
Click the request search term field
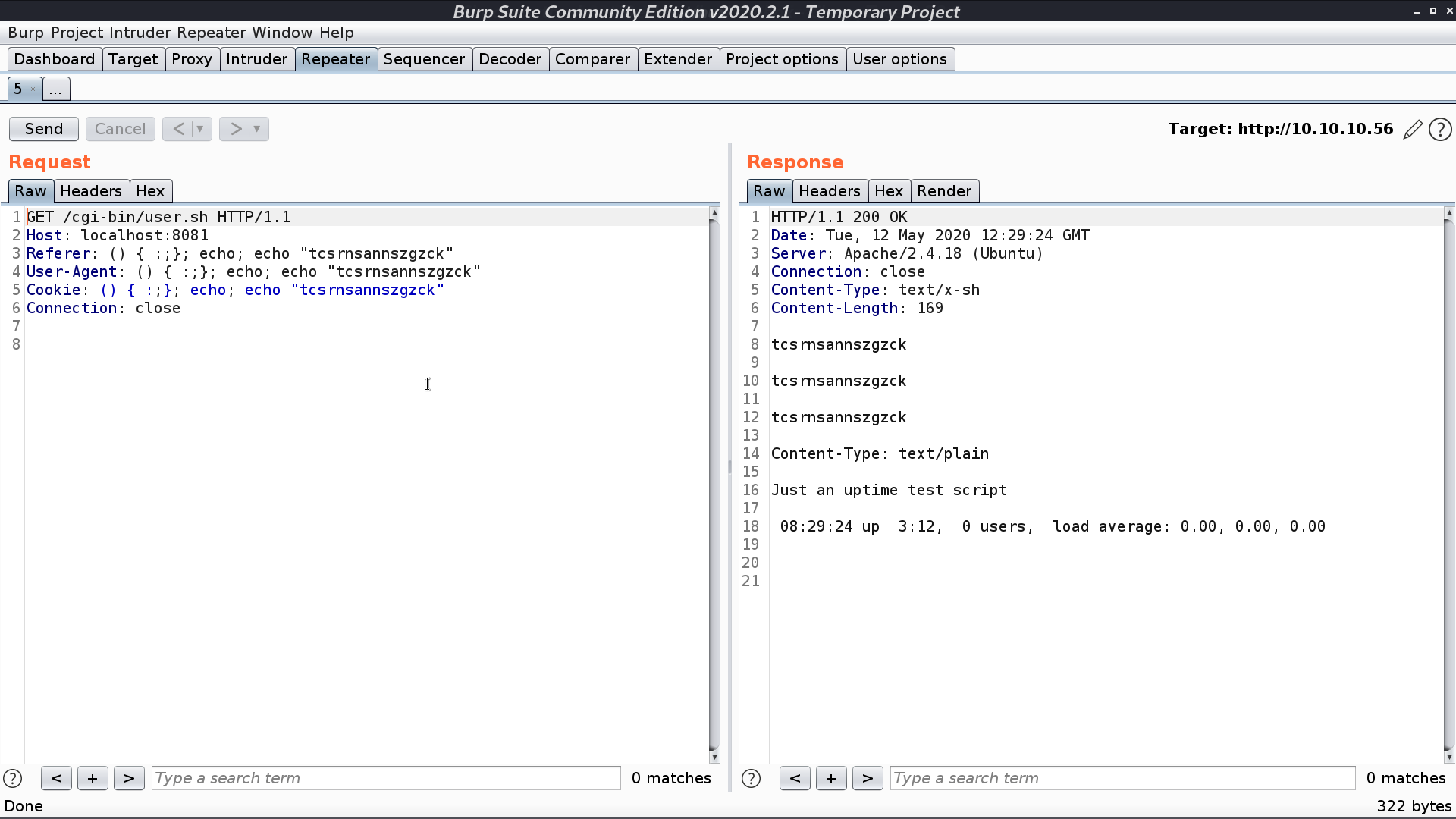pos(386,778)
